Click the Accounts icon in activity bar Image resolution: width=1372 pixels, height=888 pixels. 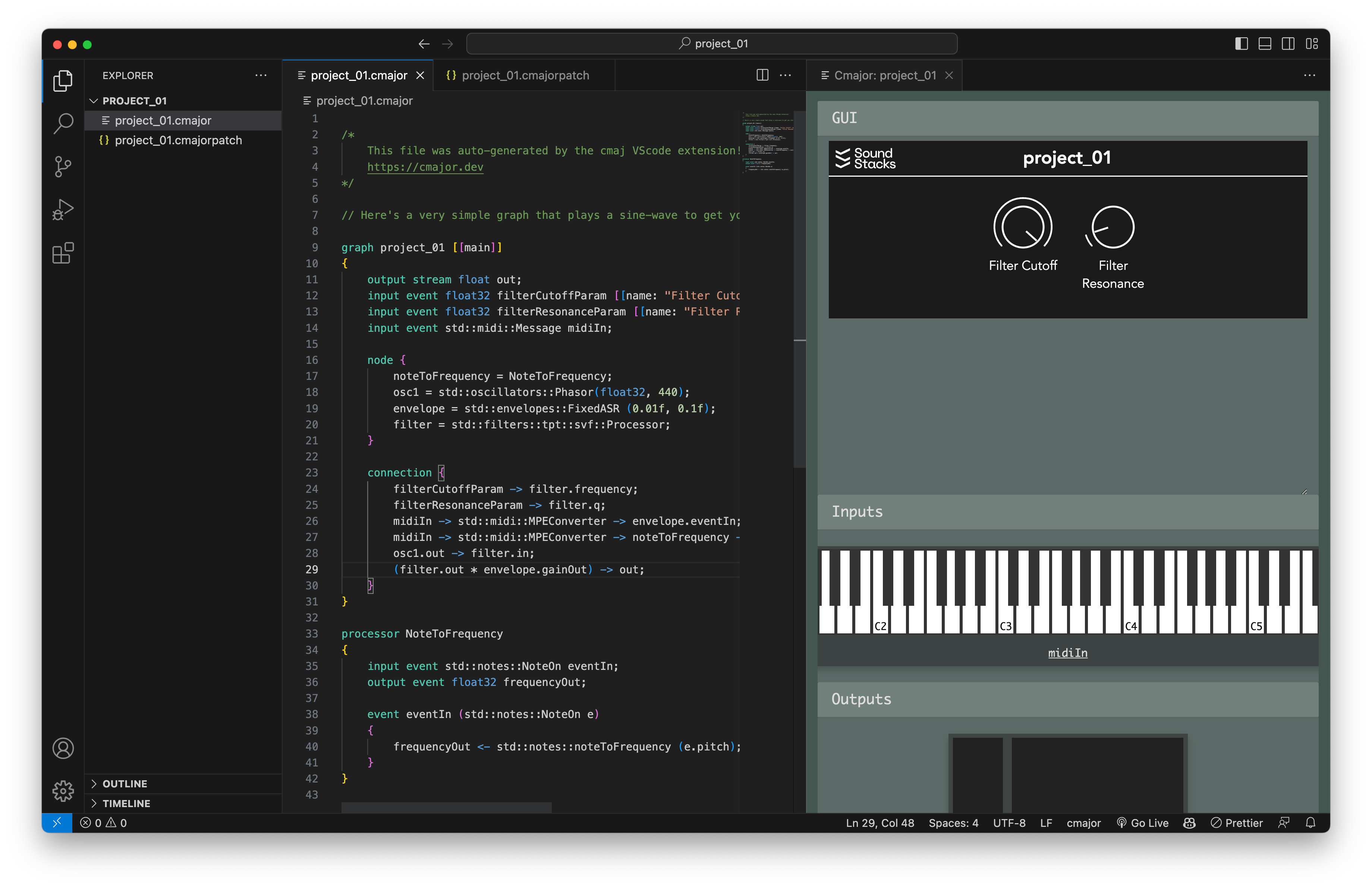[x=63, y=748]
